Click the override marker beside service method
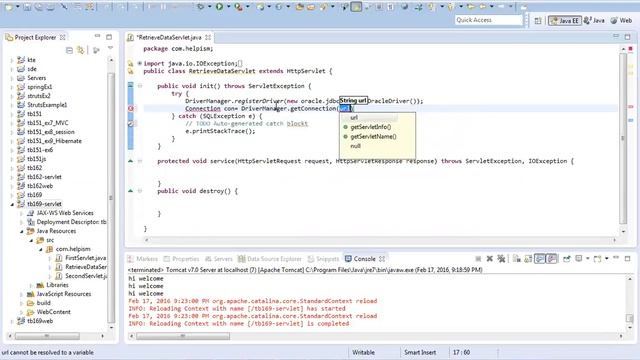Screen dimensions: 640x360 131,161
